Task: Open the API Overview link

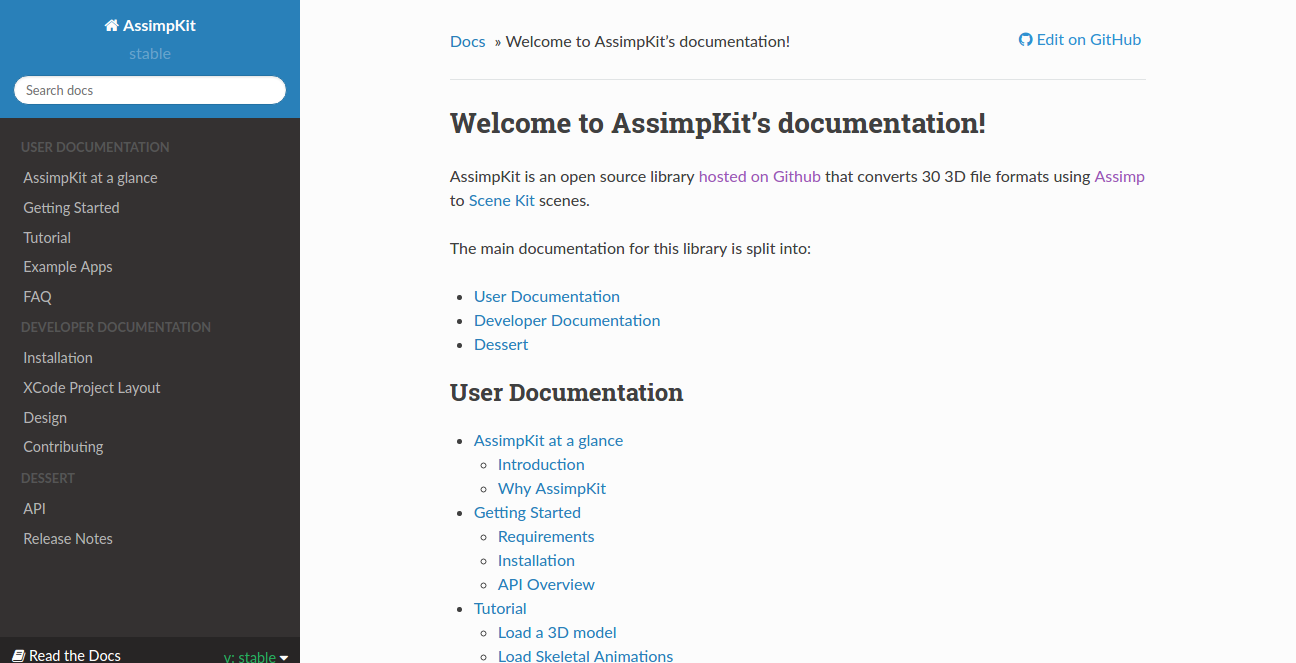Action: click(546, 585)
